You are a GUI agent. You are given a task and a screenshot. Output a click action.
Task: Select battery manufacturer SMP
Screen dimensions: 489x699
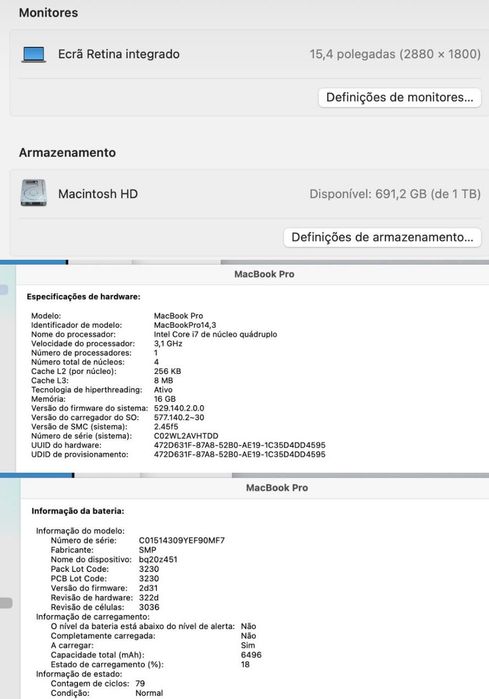click(x=148, y=550)
